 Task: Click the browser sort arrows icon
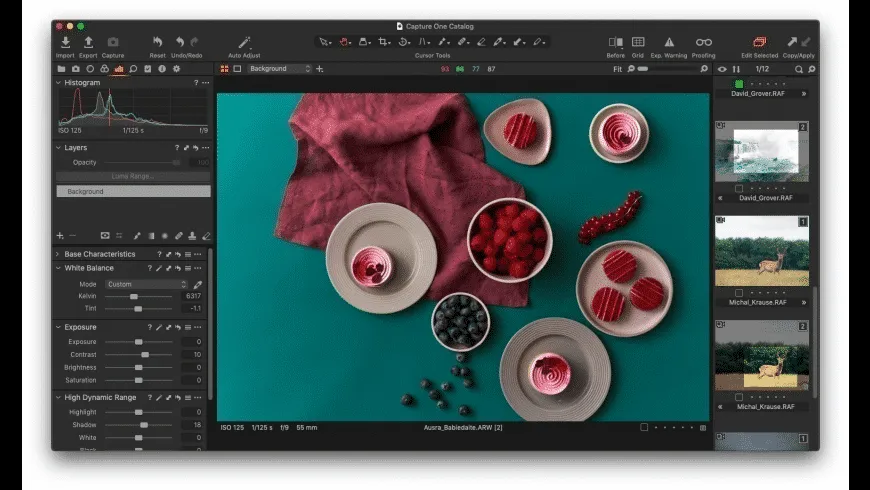(736, 69)
